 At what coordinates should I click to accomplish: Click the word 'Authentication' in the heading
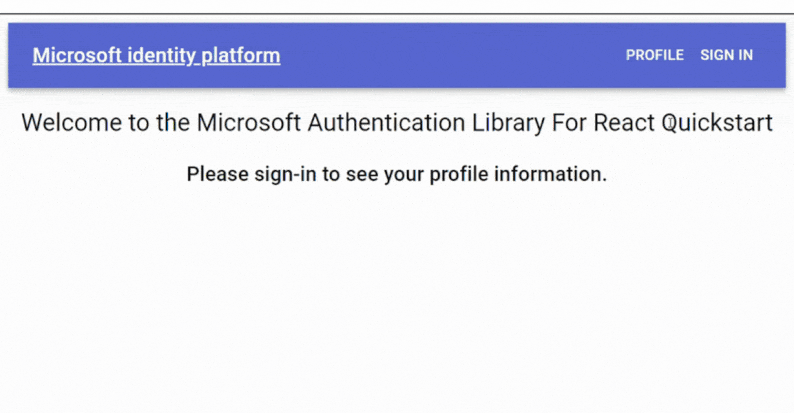[386, 123]
